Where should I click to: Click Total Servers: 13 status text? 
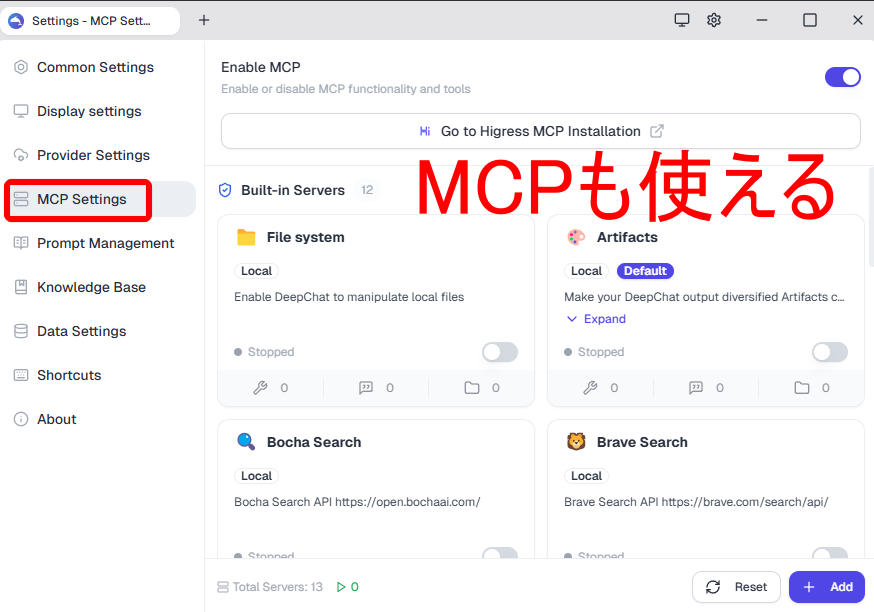click(278, 587)
